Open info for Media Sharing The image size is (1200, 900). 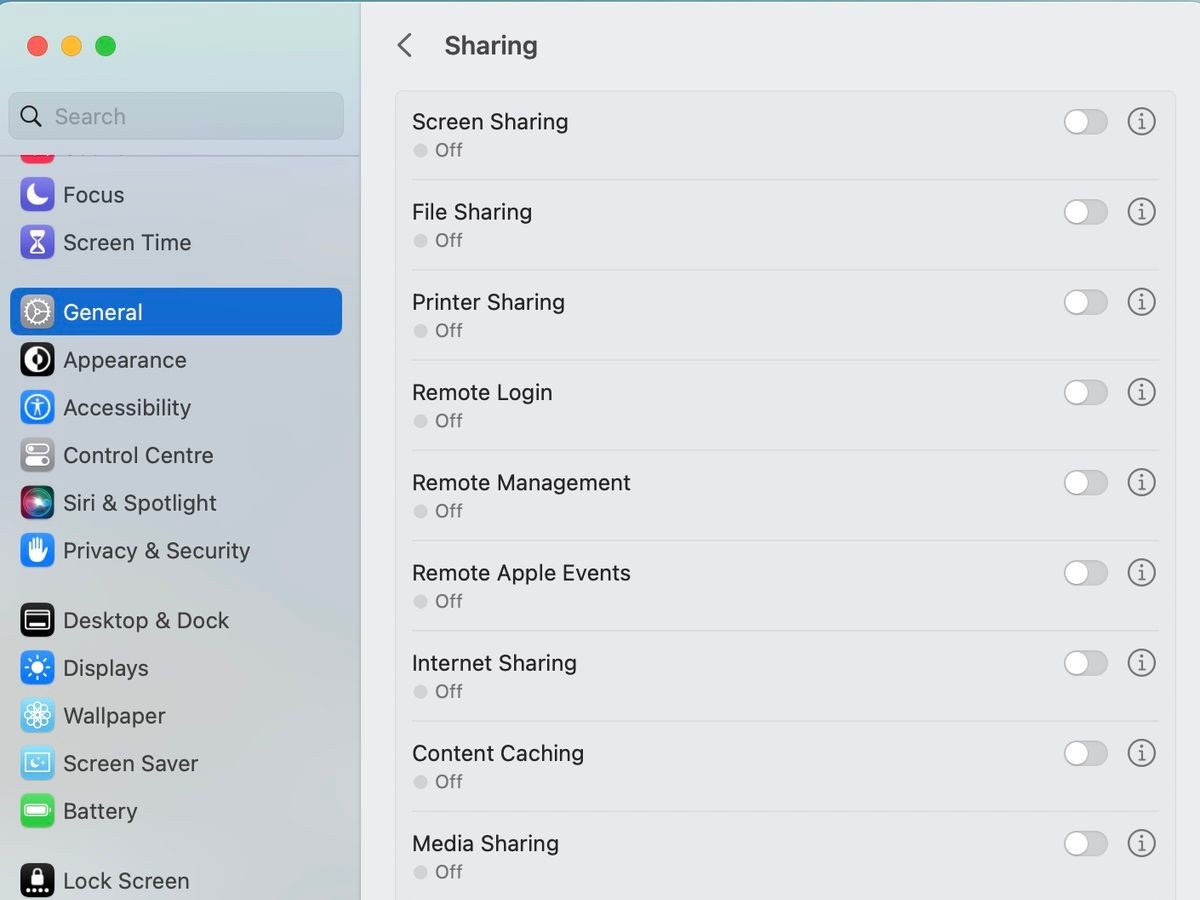1141,843
